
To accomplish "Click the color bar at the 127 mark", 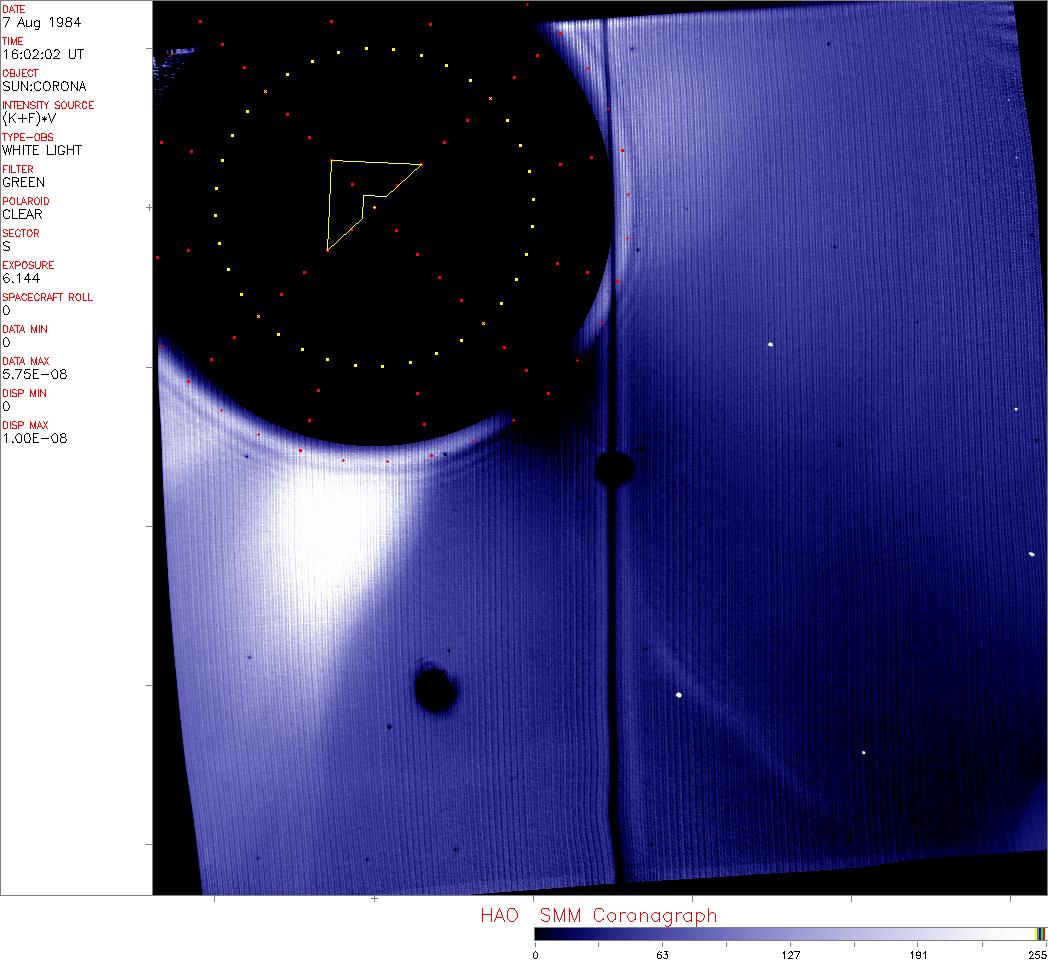I will pyautogui.click(x=790, y=933).
